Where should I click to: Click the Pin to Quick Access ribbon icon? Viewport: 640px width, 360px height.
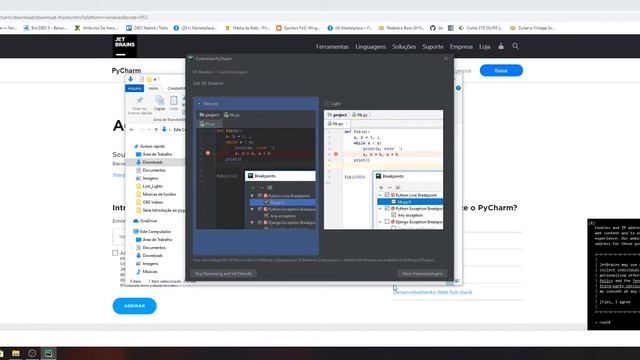click(x=140, y=101)
